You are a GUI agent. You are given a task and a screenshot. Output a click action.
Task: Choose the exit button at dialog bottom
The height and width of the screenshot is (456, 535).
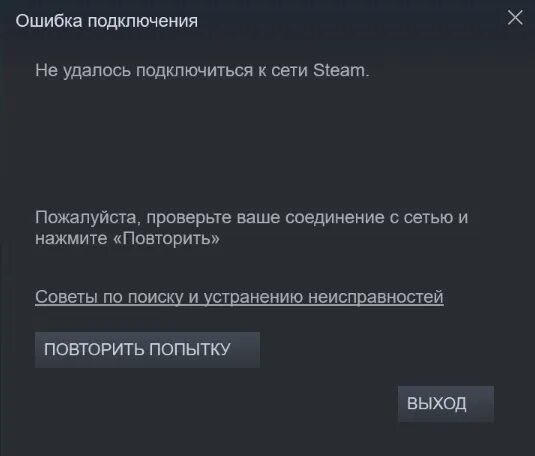(x=446, y=404)
